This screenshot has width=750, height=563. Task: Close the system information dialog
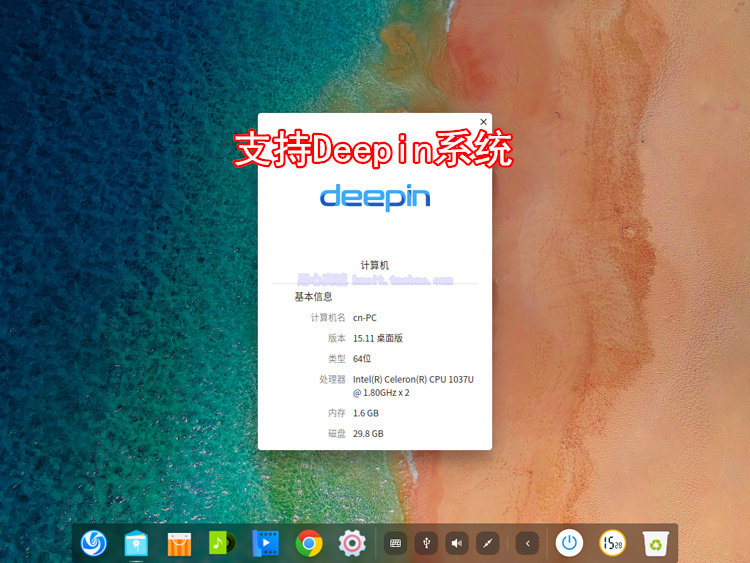484,122
